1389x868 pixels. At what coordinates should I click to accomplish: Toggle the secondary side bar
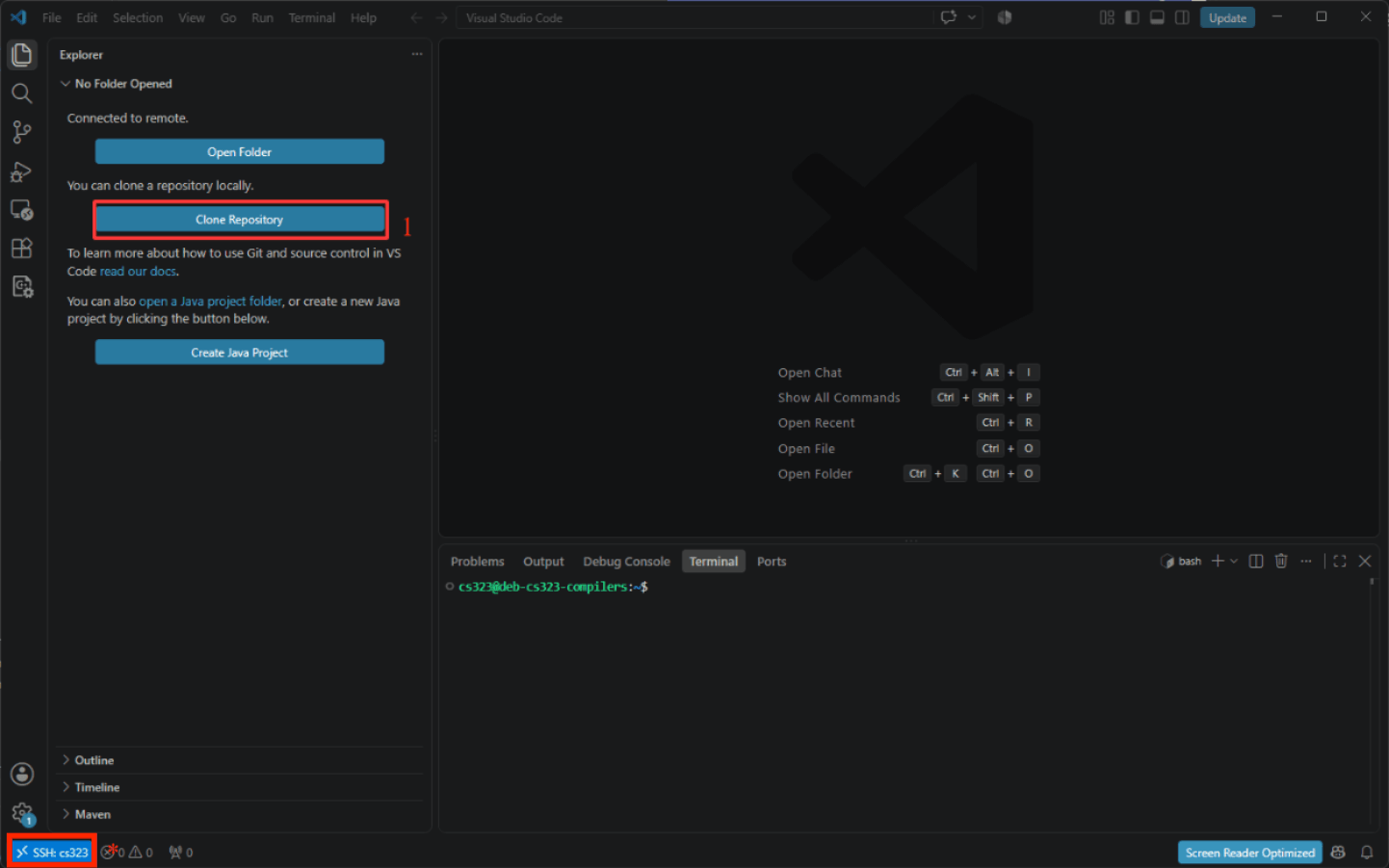(x=1182, y=17)
